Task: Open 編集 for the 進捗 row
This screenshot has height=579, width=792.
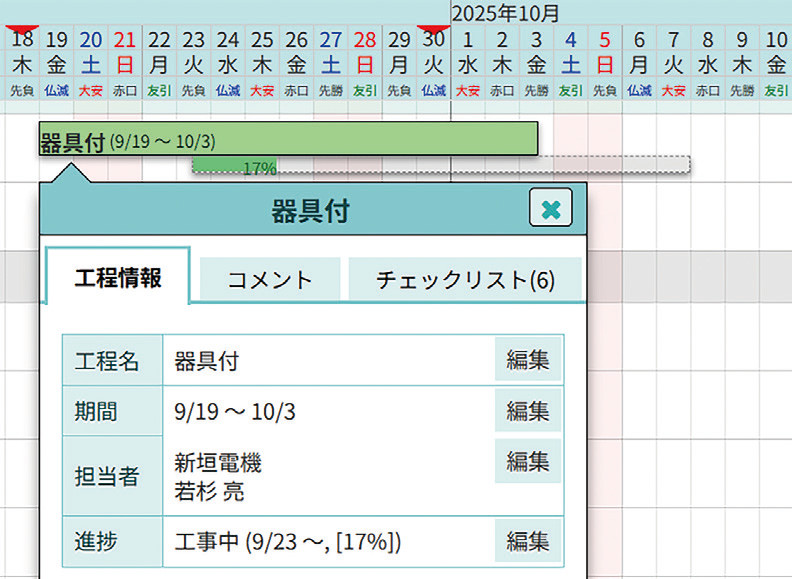Action: (528, 541)
